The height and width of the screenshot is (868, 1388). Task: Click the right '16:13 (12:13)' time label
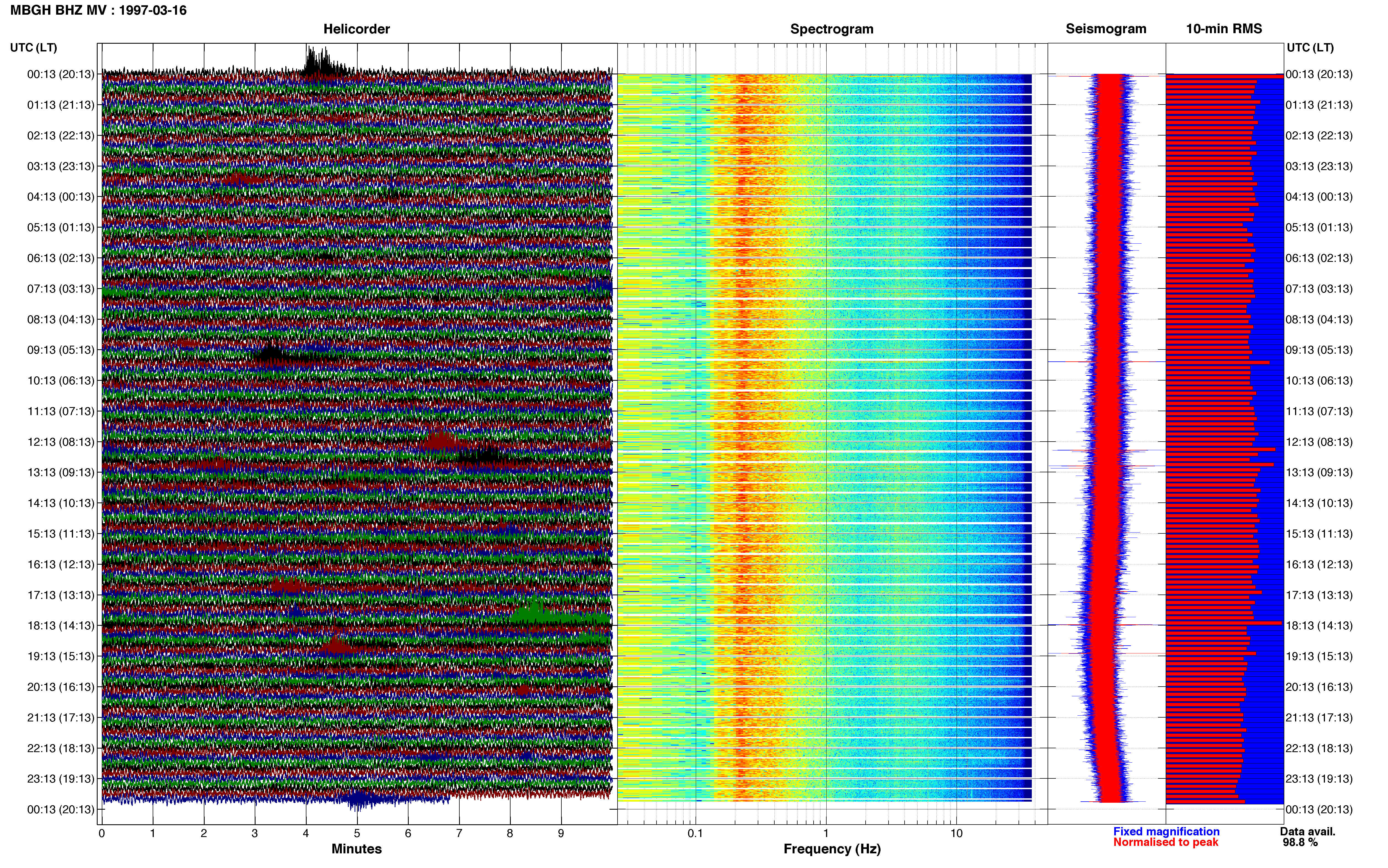click(1319, 564)
